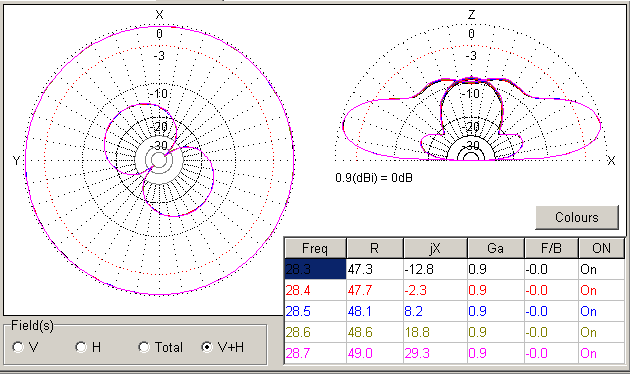Click the X axis label above the azimuth plot
Screen dimensions: 630x374
coord(160,15)
